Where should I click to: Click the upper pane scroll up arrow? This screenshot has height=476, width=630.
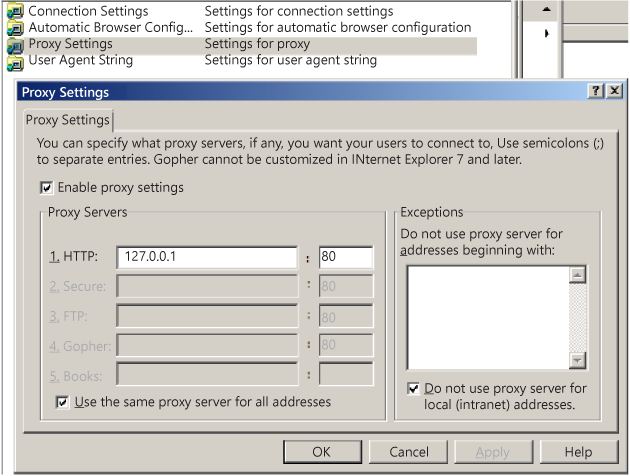coord(546,9)
